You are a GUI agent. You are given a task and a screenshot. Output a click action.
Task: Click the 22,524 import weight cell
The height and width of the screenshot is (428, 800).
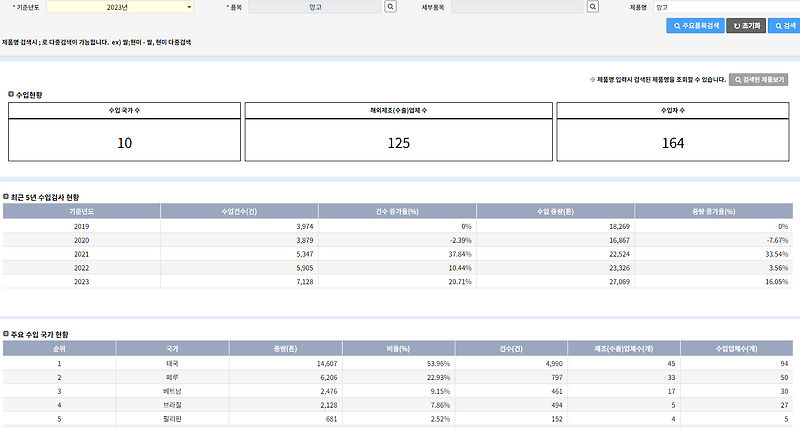(x=556, y=254)
